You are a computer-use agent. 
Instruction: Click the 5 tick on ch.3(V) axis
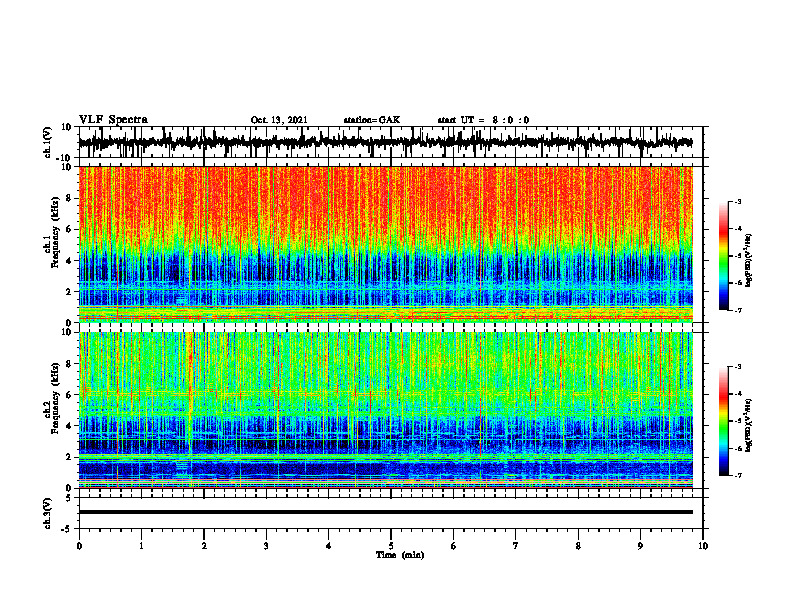pyautogui.click(x=69, y=498)
